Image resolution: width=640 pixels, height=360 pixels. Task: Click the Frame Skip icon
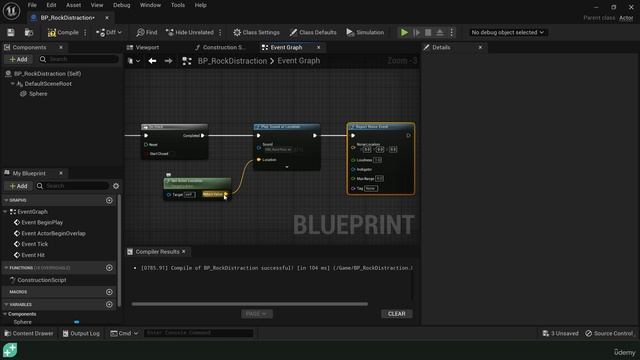pyautogui.click(x=417, y=32)
